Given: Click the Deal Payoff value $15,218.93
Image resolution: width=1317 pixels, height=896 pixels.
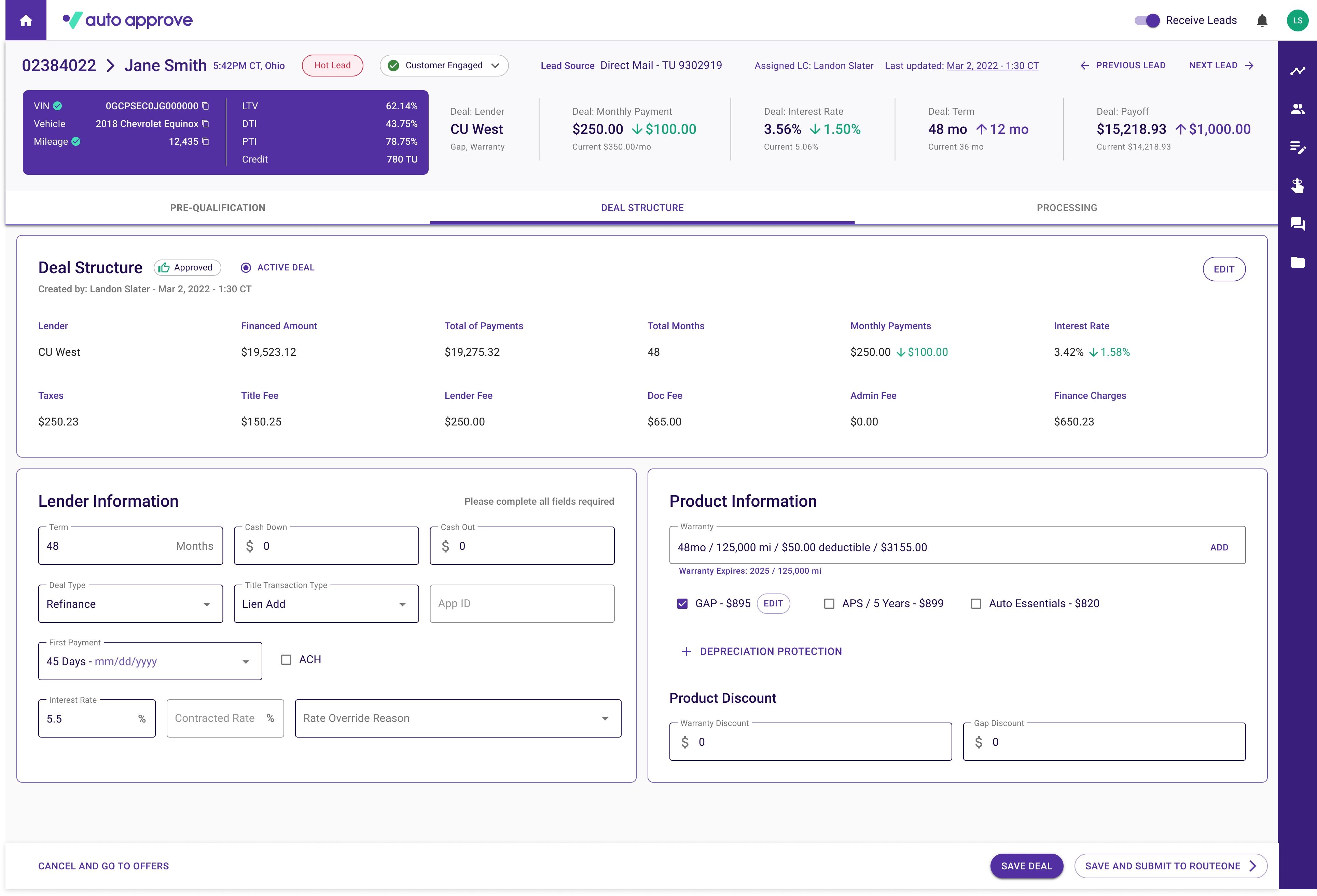Looking at the screenshot, I should click(1131, 129).
